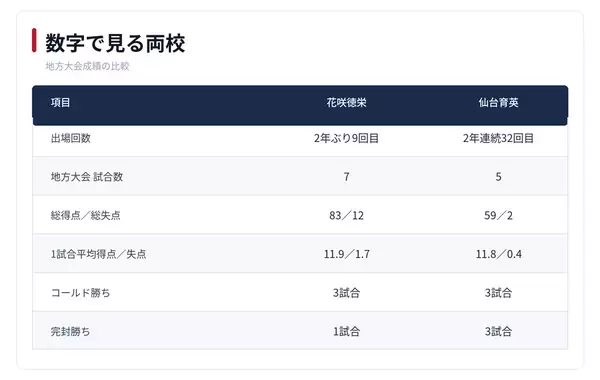Click the 出場回数 row label
Viewport: 600px width, 380px height.
click(x=70, y=138)
